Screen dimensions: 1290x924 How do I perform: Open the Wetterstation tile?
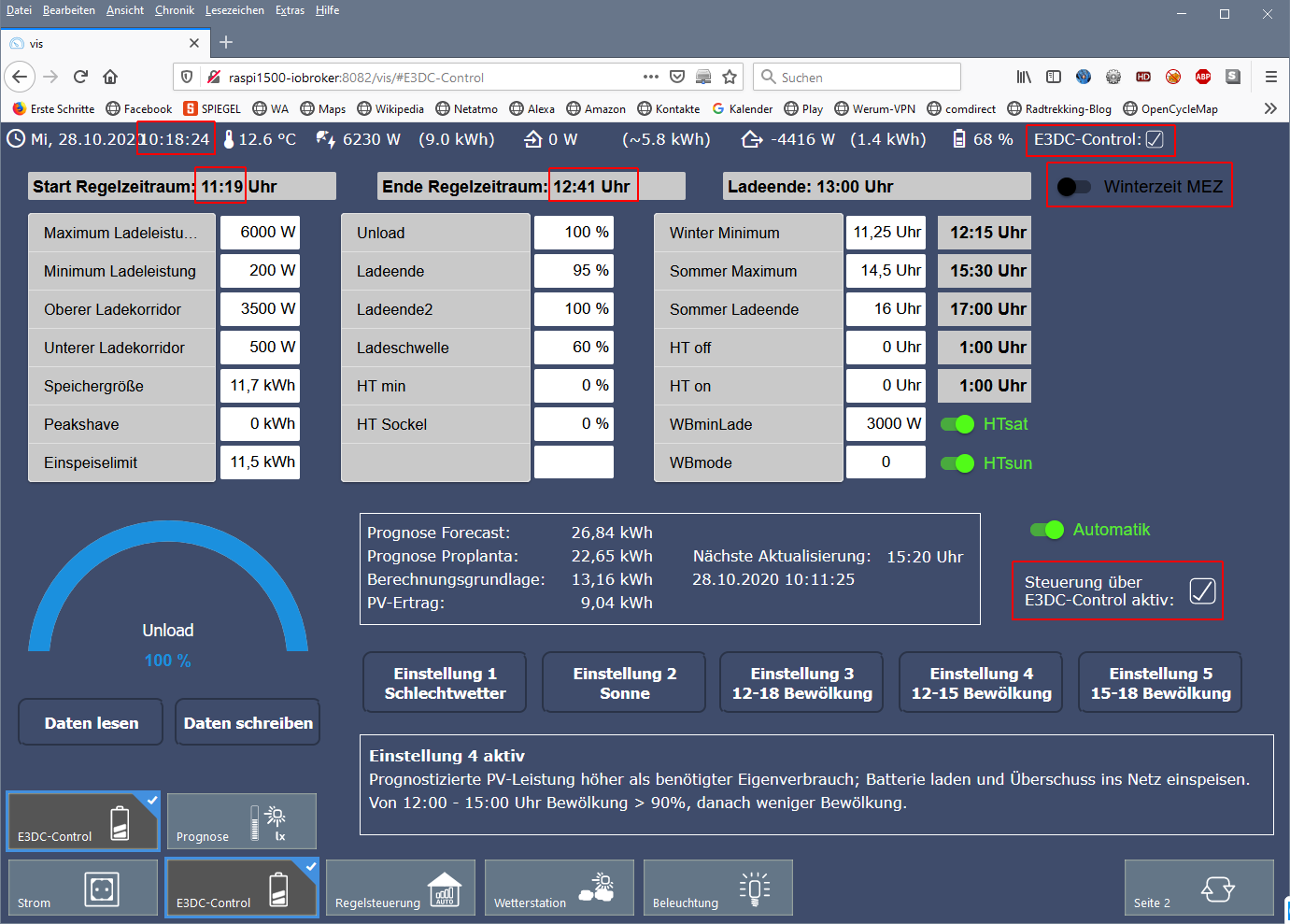[560, 888]
